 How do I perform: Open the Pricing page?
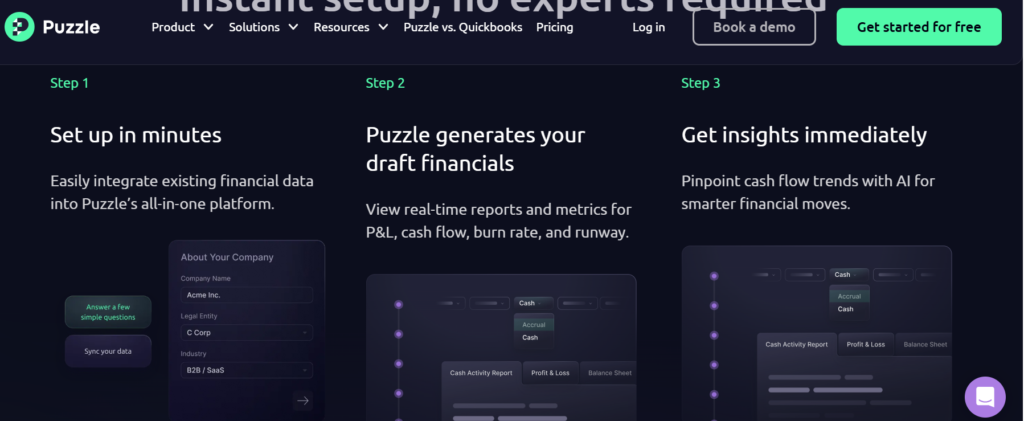coord(555,27)
